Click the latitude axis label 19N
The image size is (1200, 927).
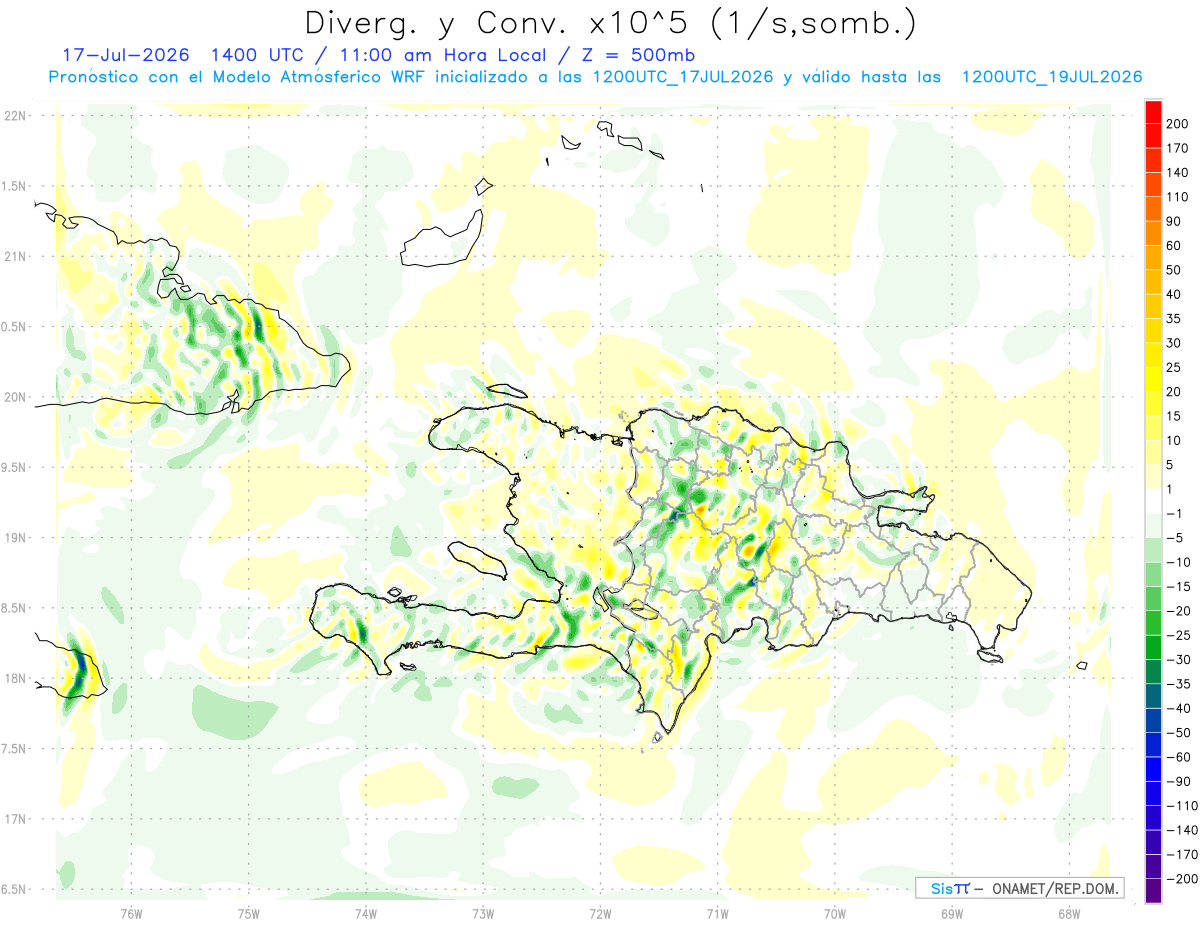point(14,538)
